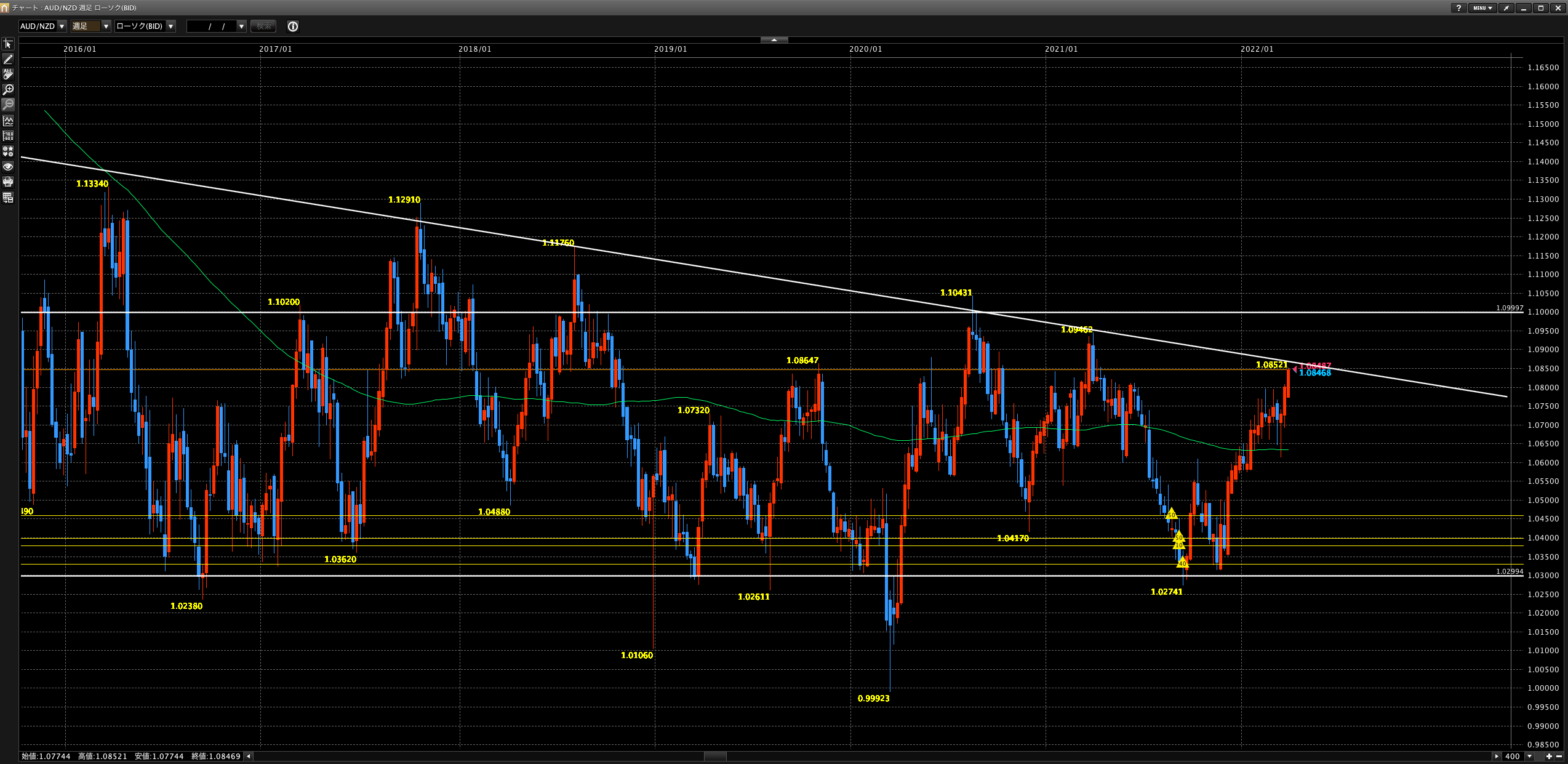Click the 検索 search button
Viewport: 1568px width, 764px height.
(264, 26)
